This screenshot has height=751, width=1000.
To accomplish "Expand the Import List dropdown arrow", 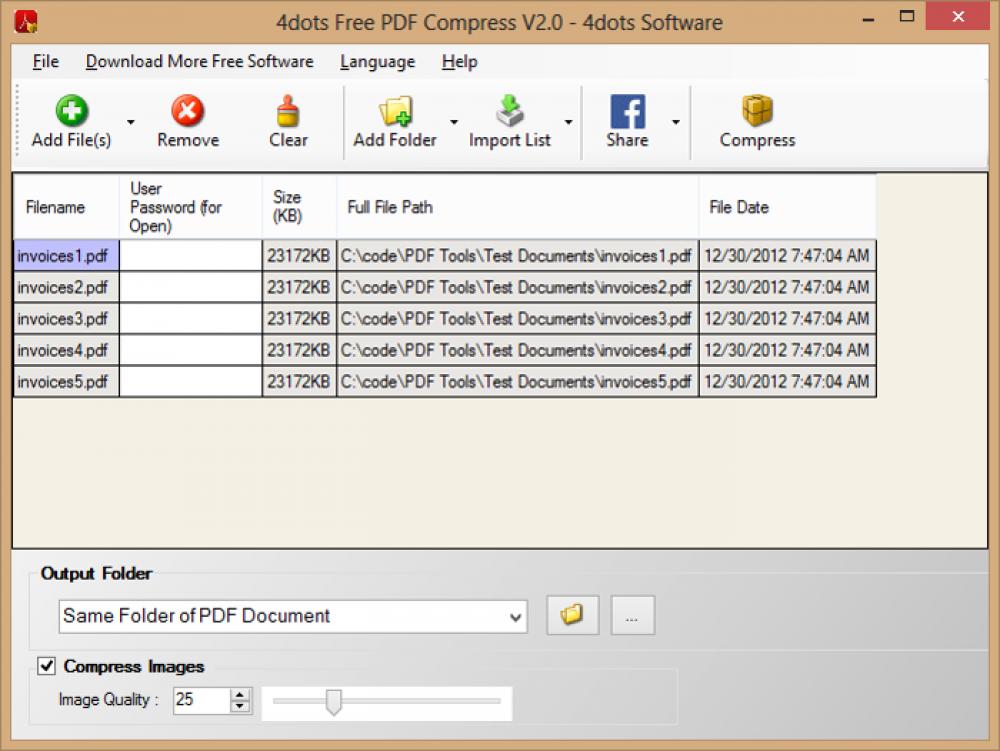I will [567, 120].
